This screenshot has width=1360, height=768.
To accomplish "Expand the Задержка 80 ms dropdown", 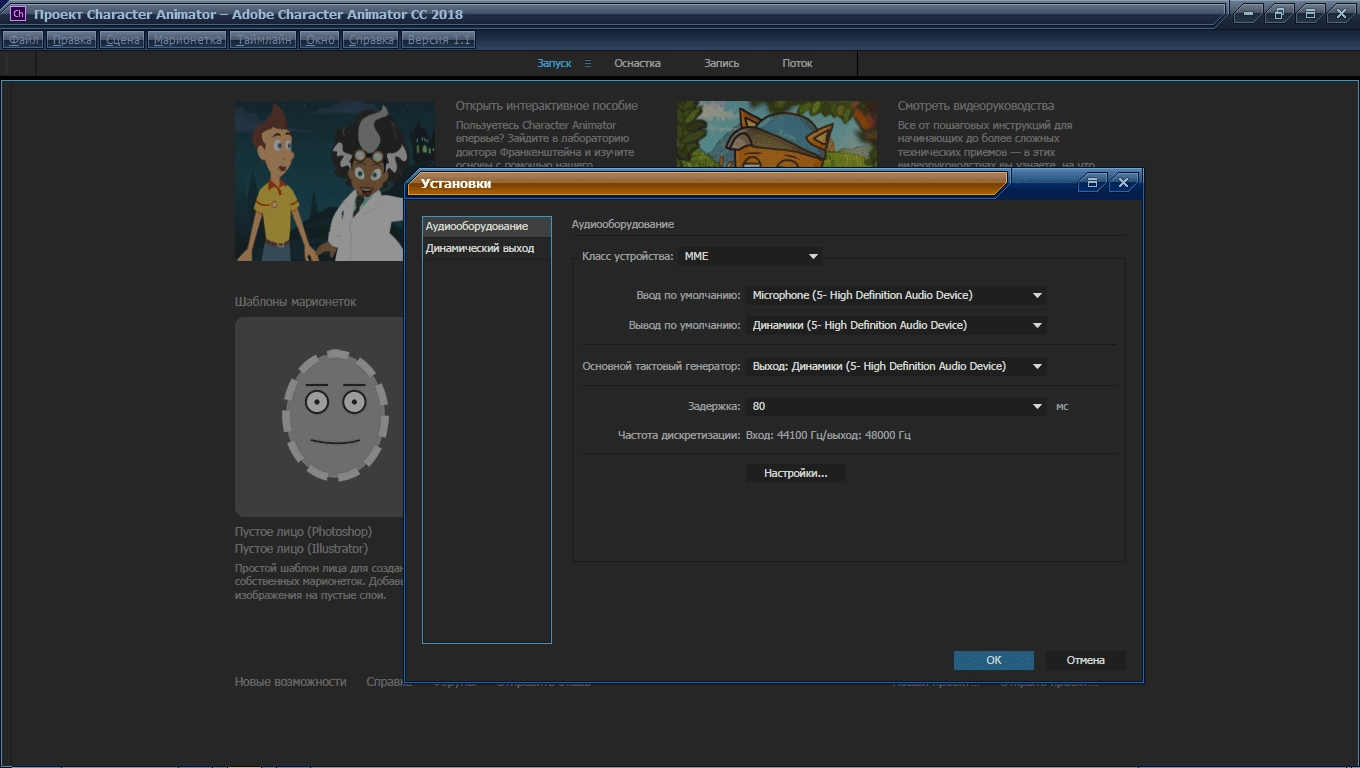I will [x=897, y=406].
